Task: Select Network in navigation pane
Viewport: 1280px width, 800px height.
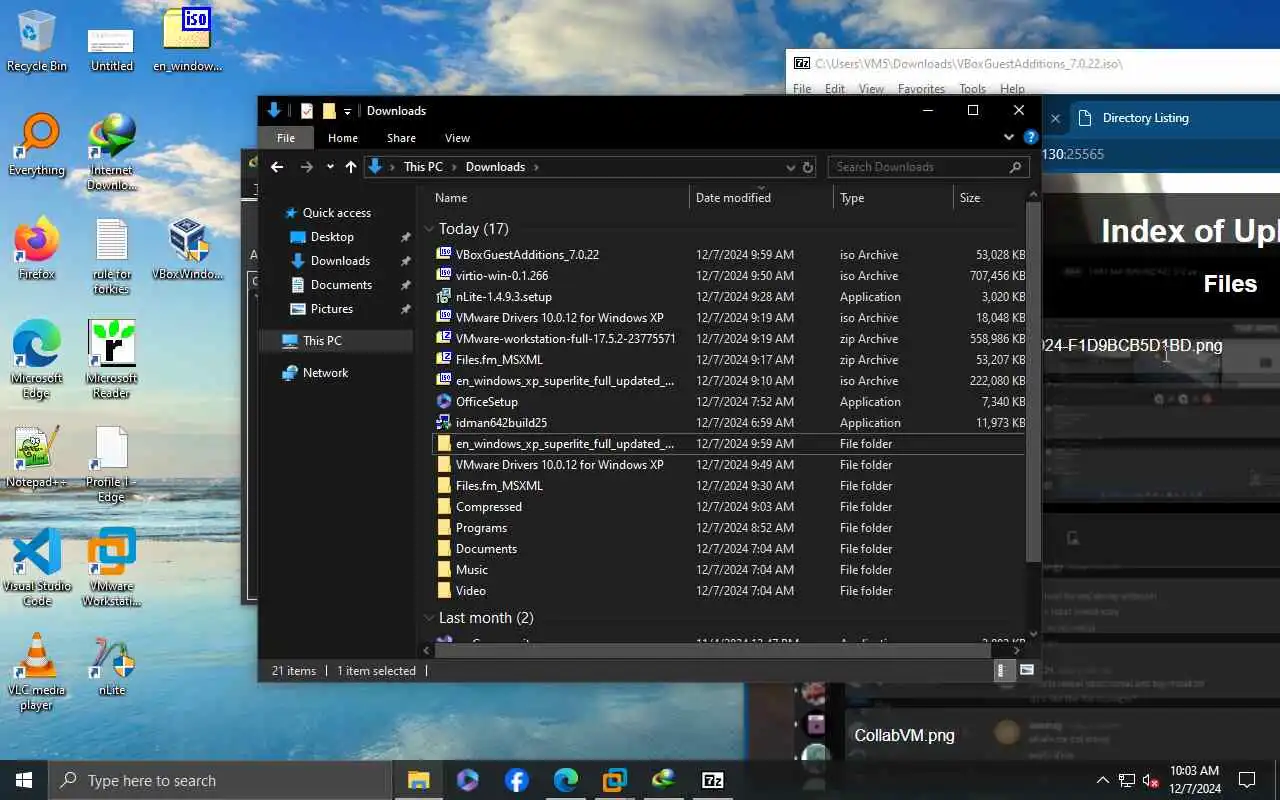Action: click(325, 373)
